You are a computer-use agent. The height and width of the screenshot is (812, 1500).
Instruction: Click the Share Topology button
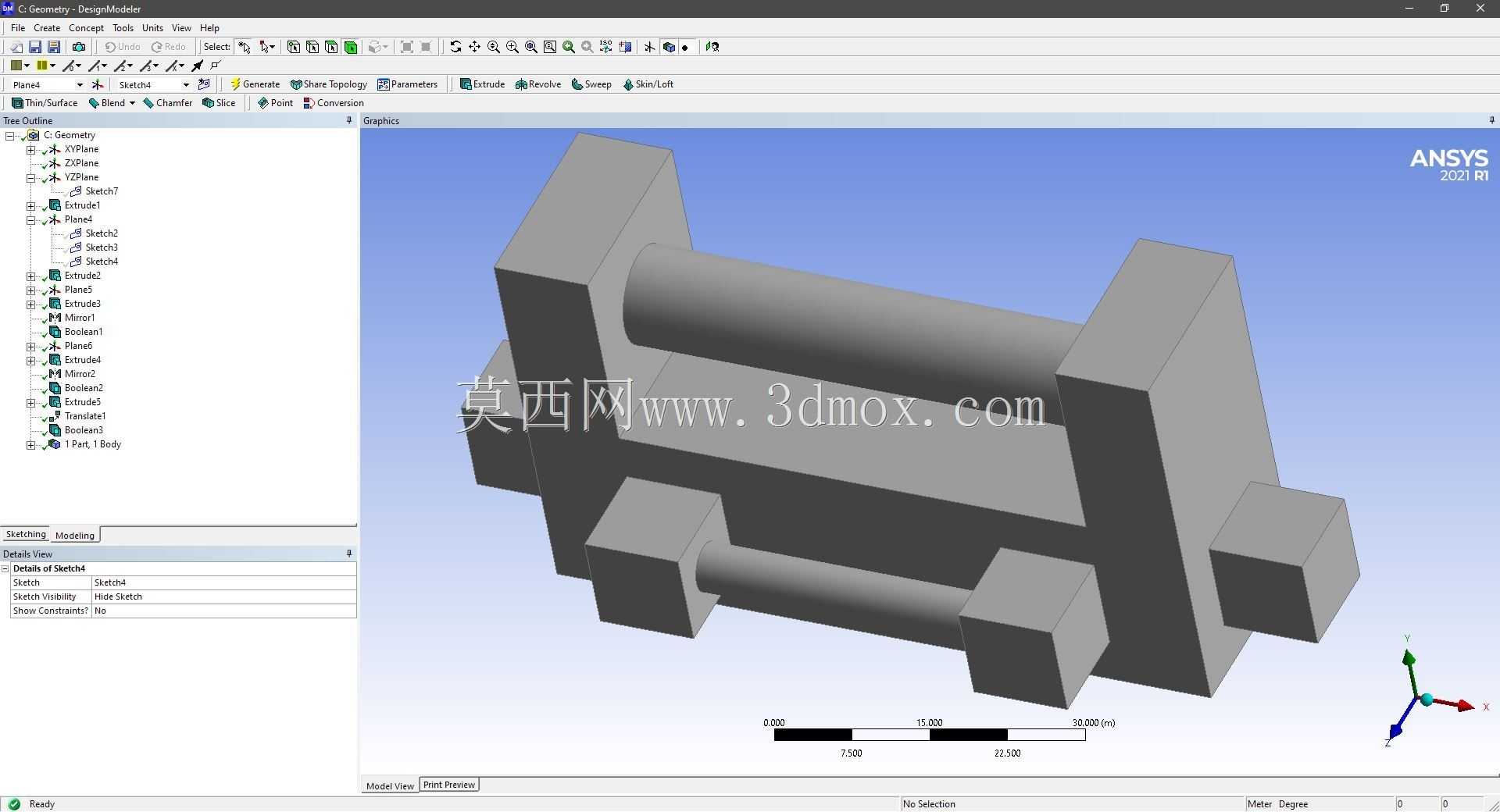pyautogui.click(x=328, y=84)
